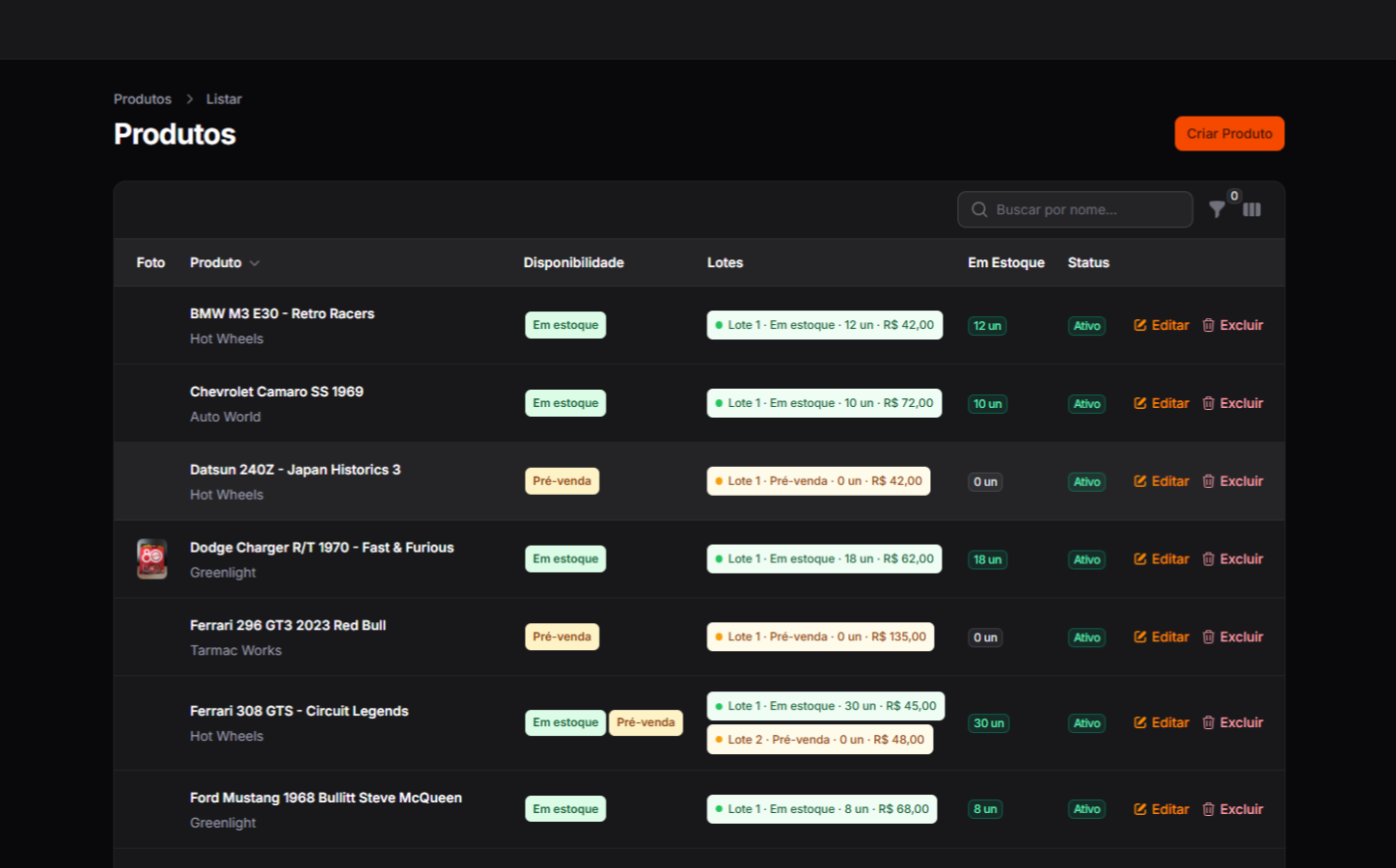
Task: Open Ferrari 296 GT3 2023 Red Bull
Action: coord(288,626)
